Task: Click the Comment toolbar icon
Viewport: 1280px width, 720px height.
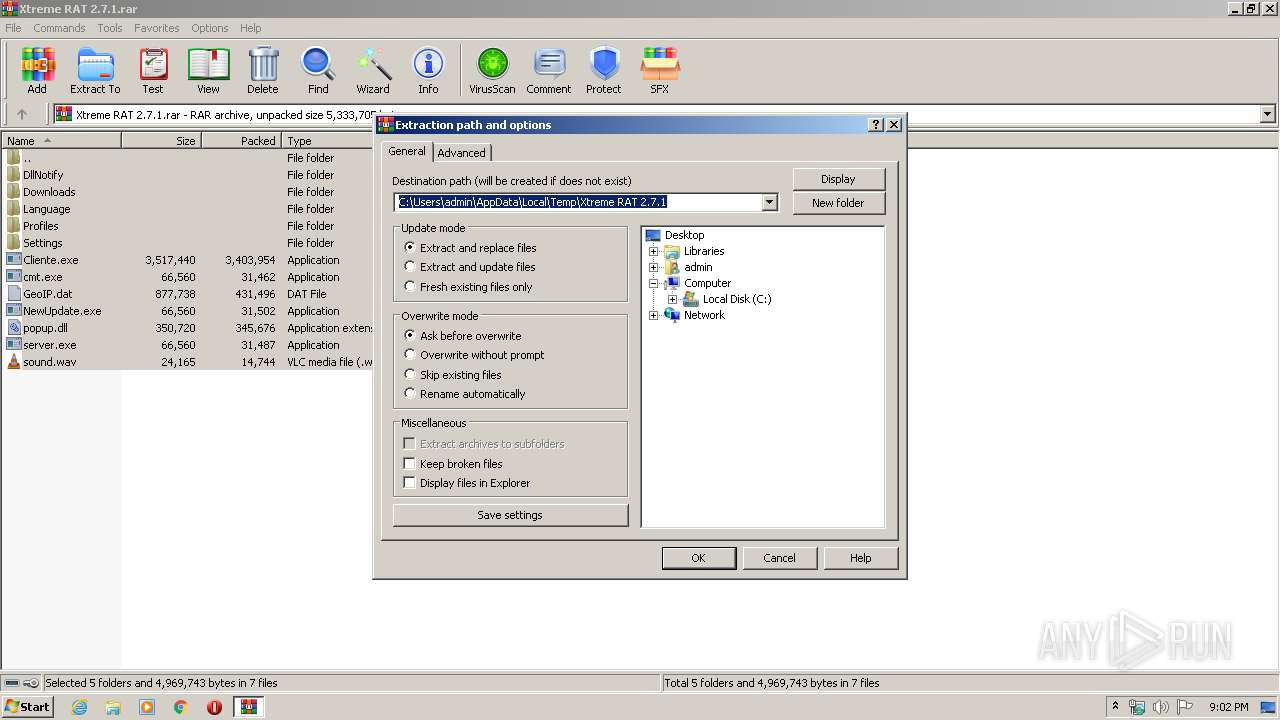Action: tap(549, 70)
